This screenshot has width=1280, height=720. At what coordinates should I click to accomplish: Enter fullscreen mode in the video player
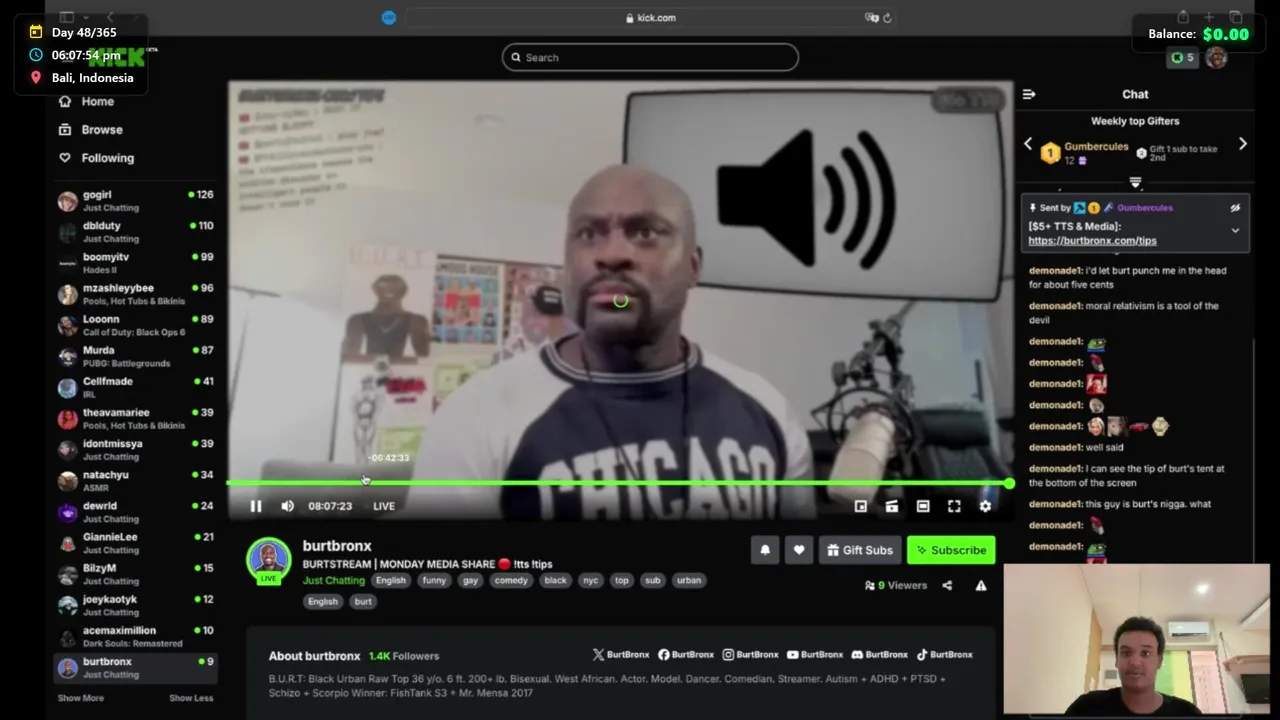pyautogui.click(x=954, y=506)
